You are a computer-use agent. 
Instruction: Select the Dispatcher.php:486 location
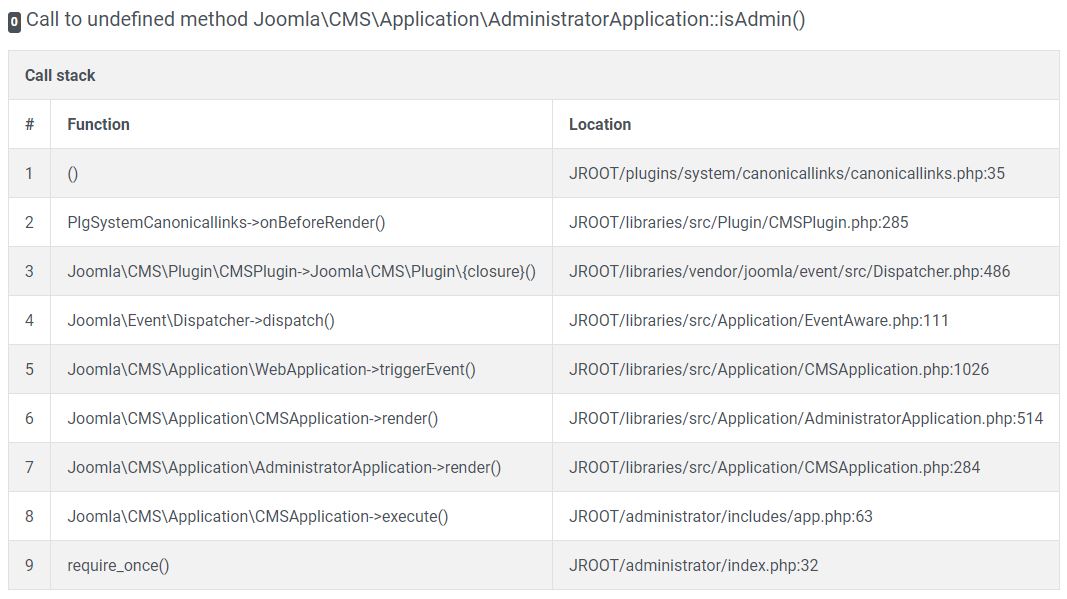point(788,271)
